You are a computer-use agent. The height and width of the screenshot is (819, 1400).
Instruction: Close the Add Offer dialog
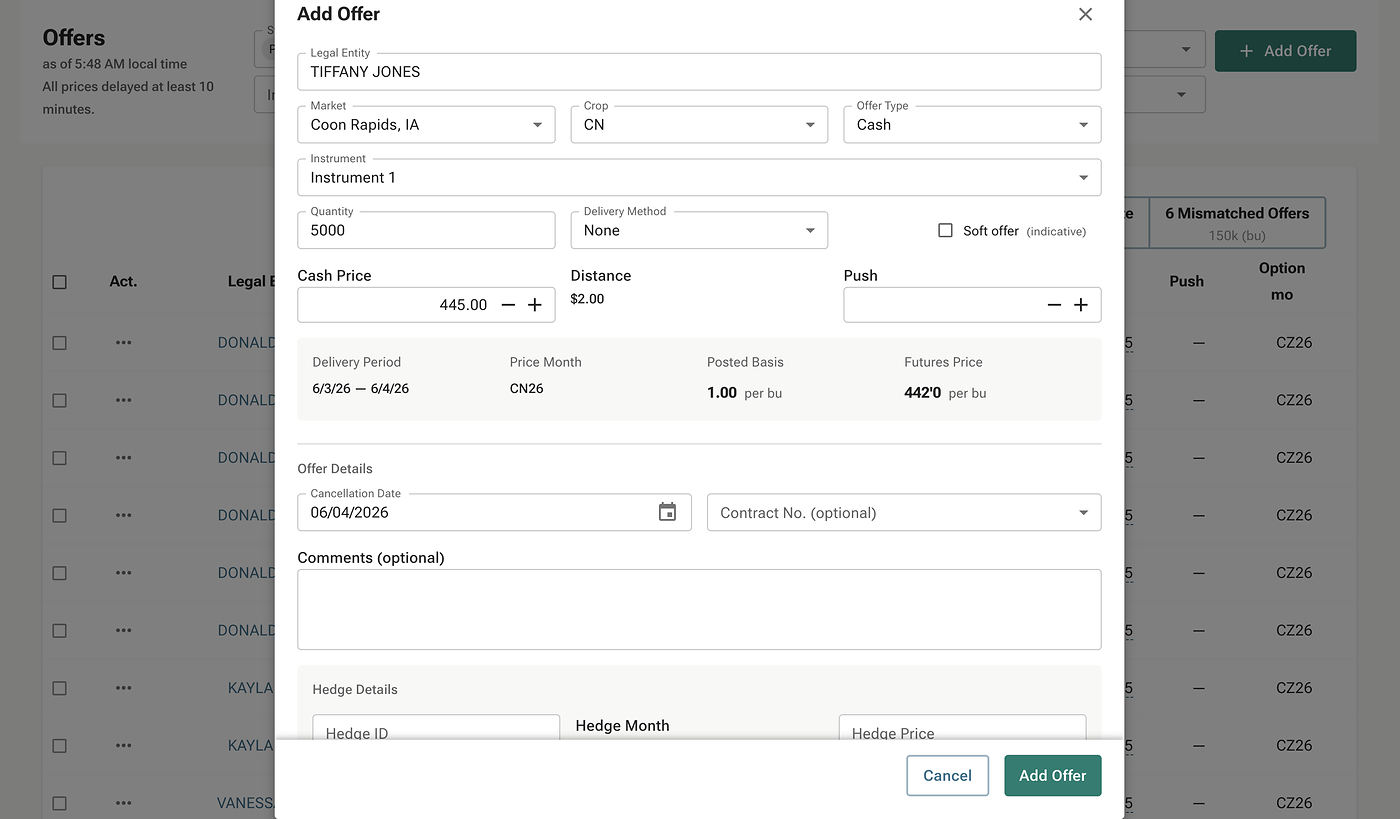1085,14
